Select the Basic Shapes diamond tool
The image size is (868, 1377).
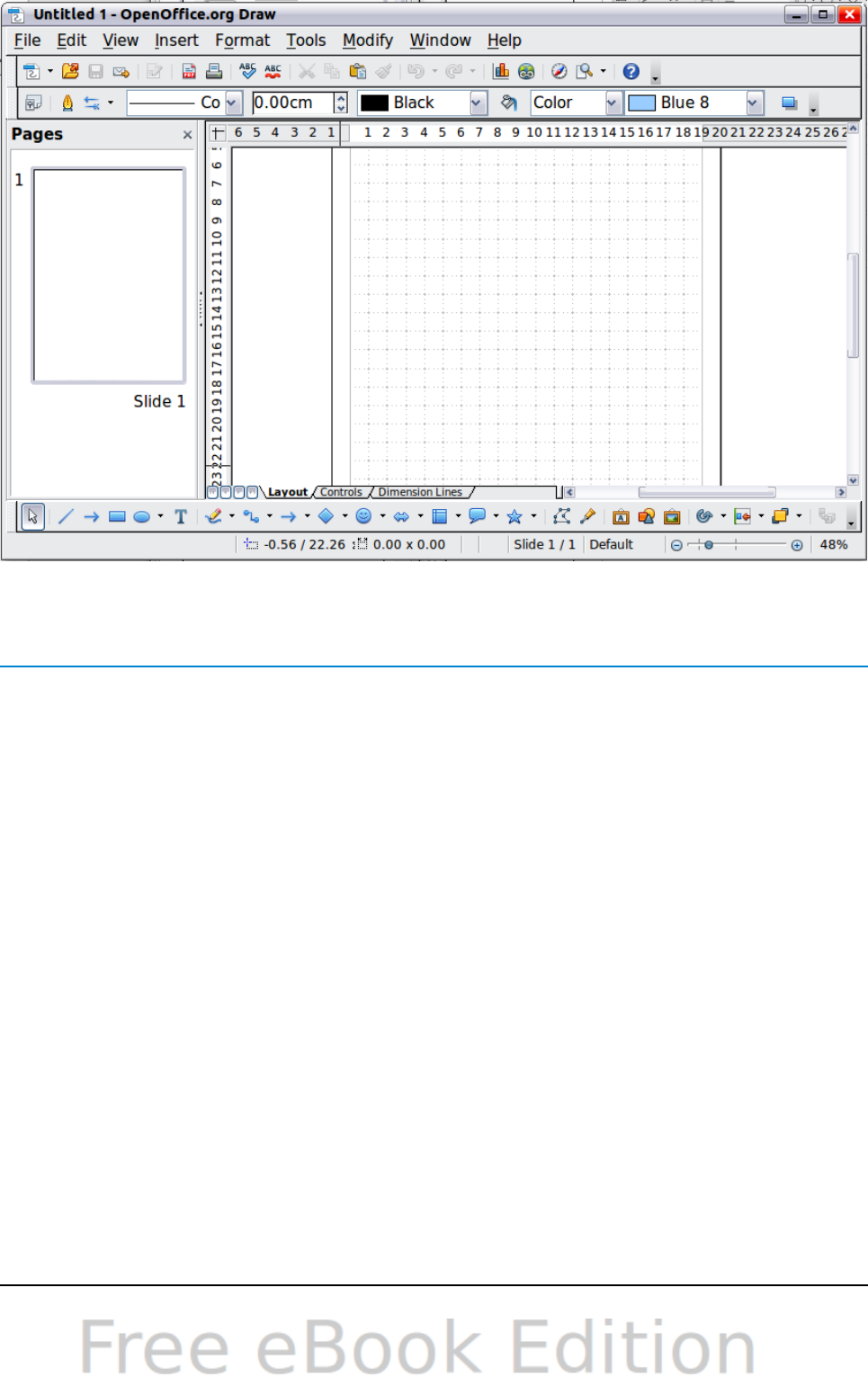[327, 516]
